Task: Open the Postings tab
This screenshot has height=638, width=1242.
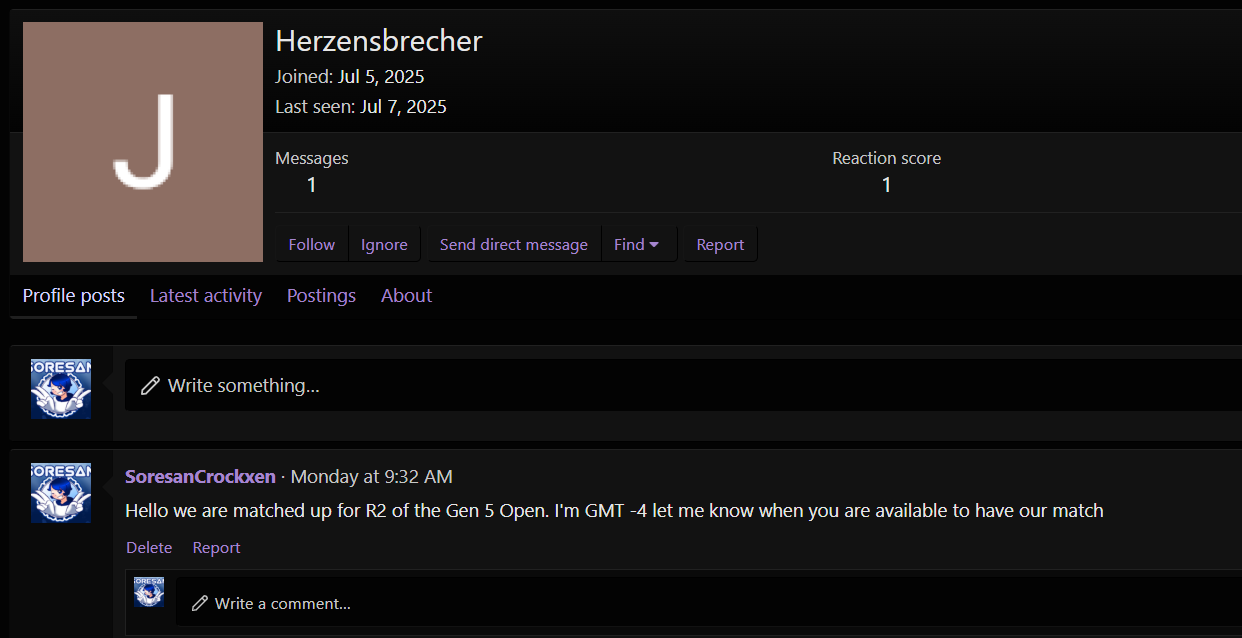Action: click(321, 296)
